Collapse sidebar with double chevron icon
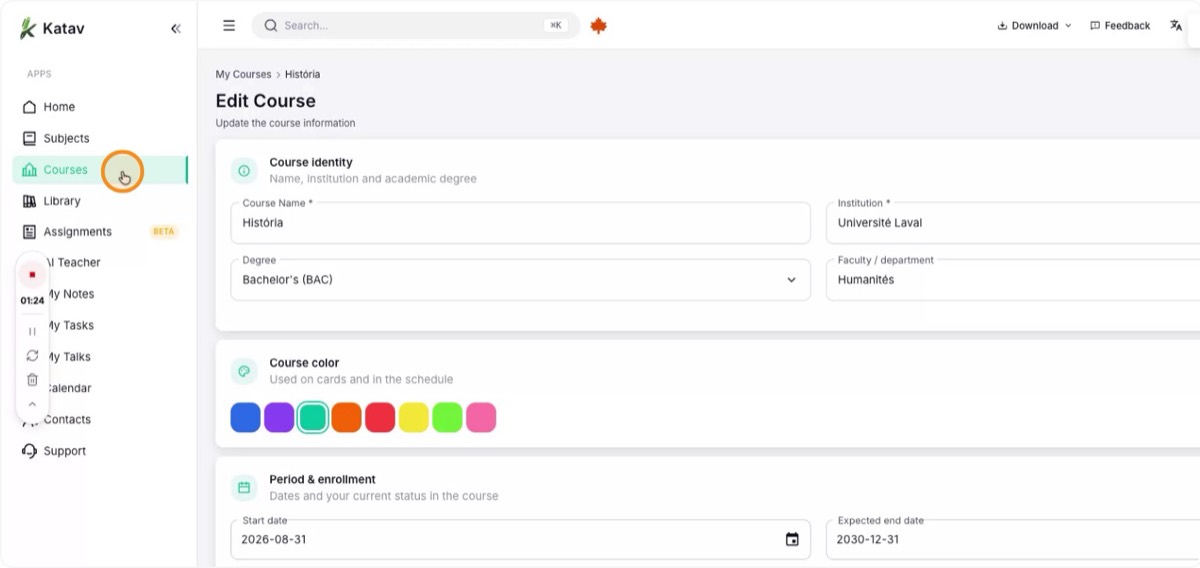1200x568 pixels. [176, 29]
